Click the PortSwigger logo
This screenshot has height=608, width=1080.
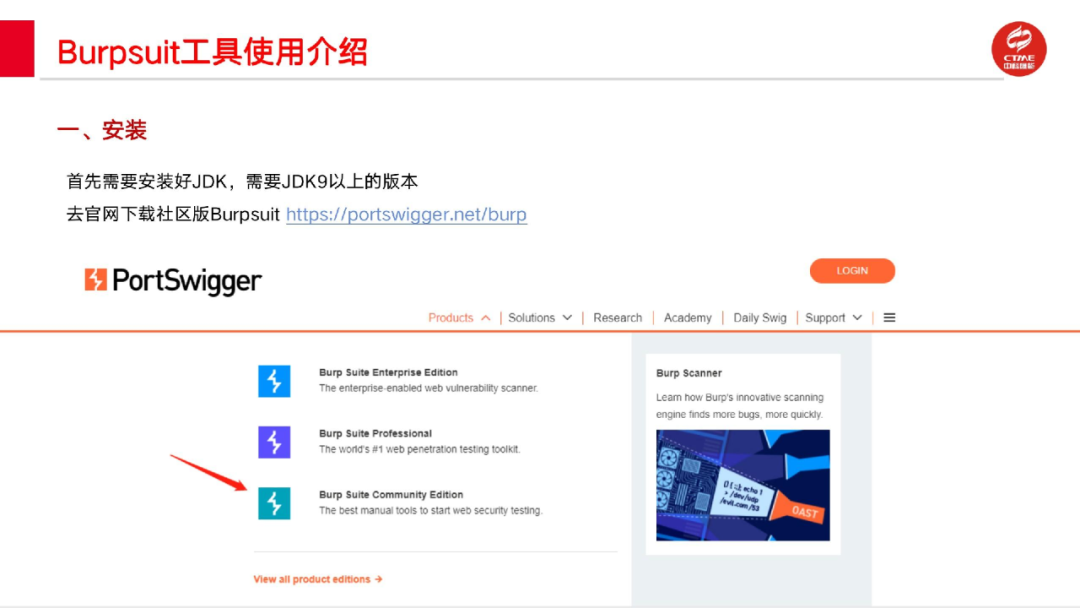(173, 280)
